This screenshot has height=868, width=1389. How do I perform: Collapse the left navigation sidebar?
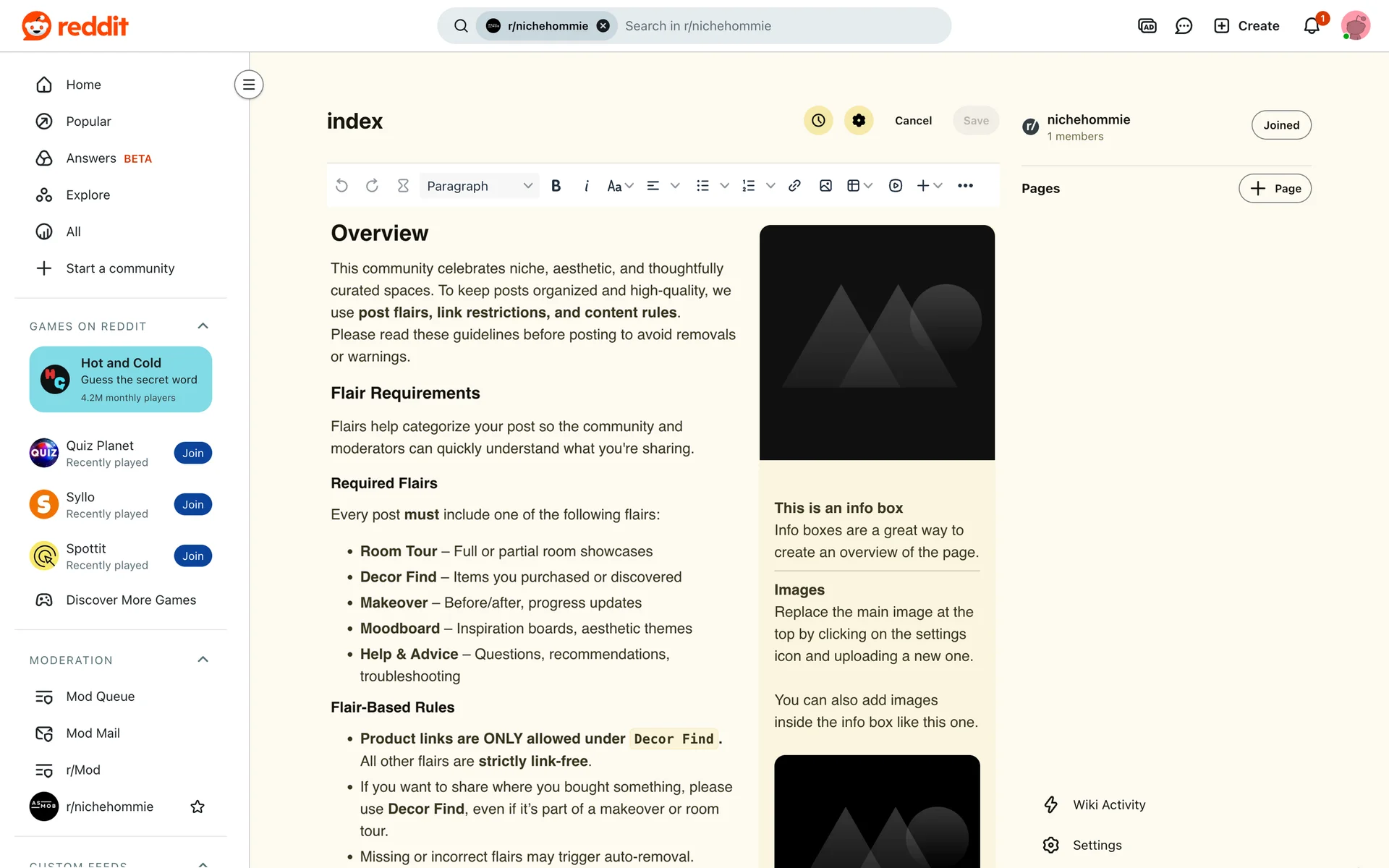coord(249,85)
